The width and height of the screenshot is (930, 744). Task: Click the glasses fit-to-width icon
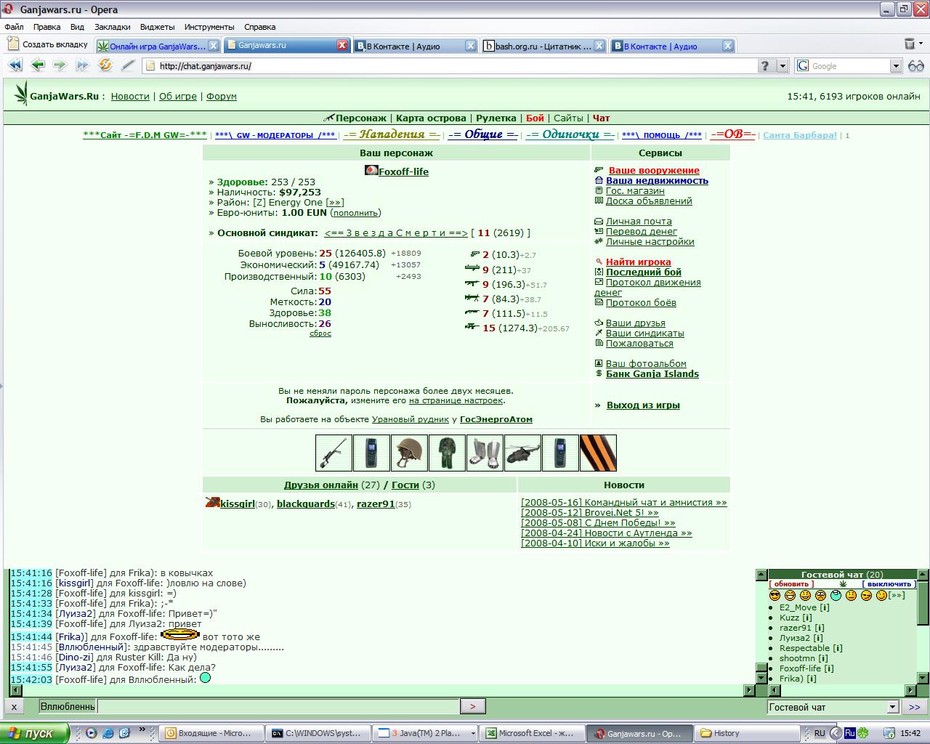[916, 66]
